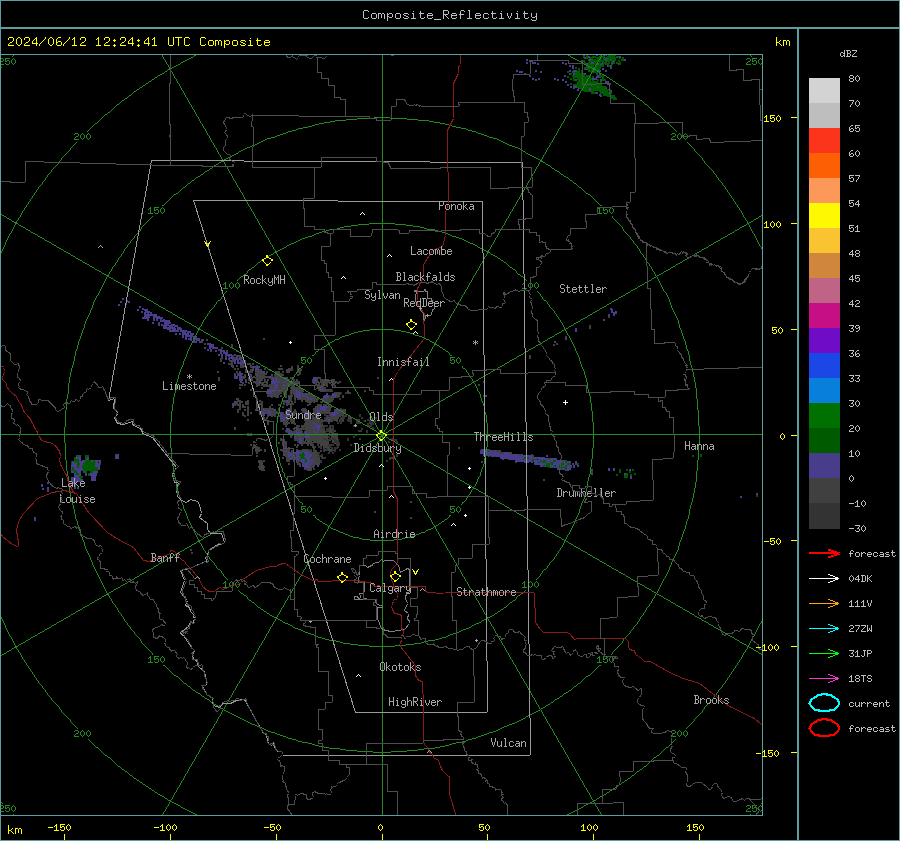
Task: Choose the purple legend swatch above 36
Action: click(824, 340)
